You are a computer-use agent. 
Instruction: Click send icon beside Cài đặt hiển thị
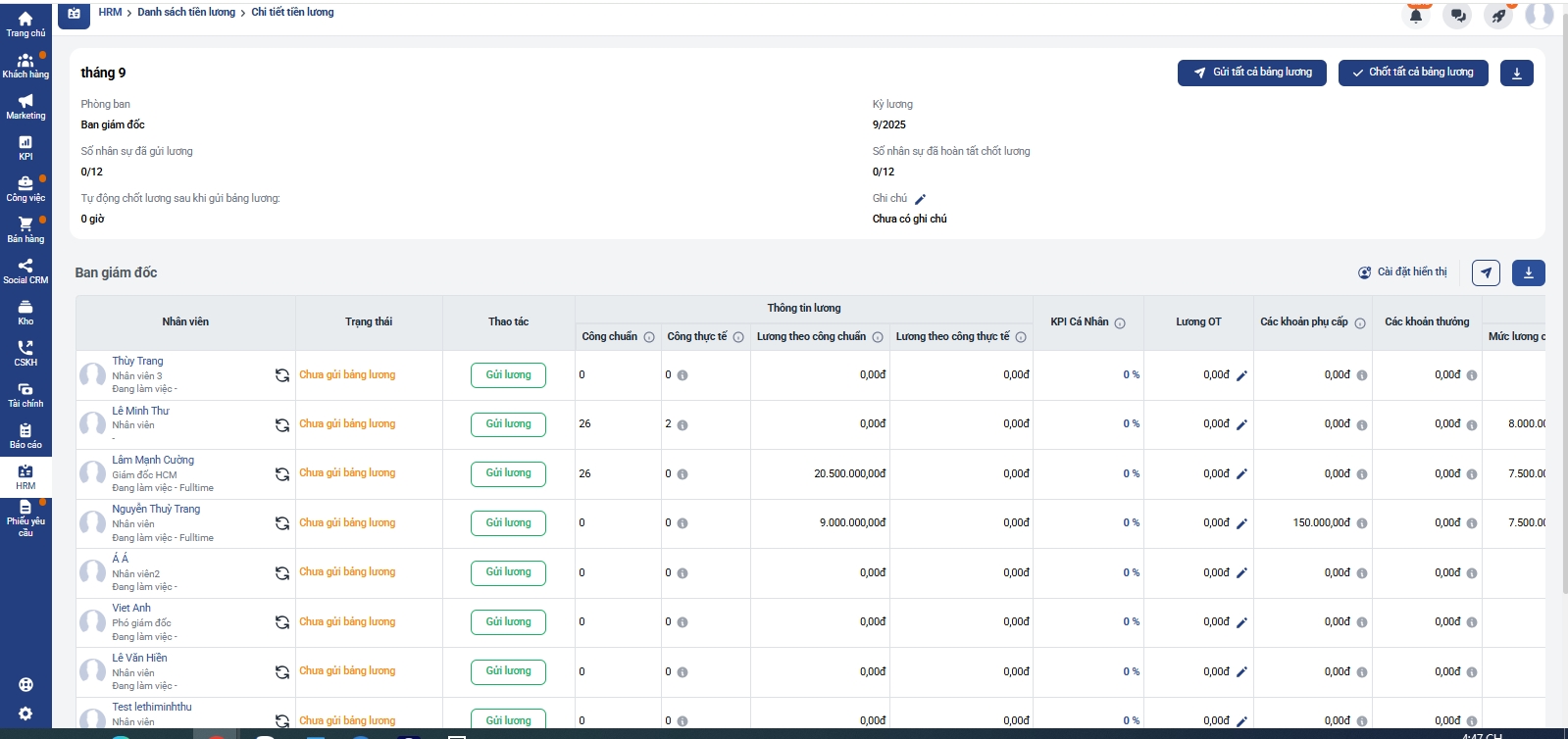pos(1486,272)
